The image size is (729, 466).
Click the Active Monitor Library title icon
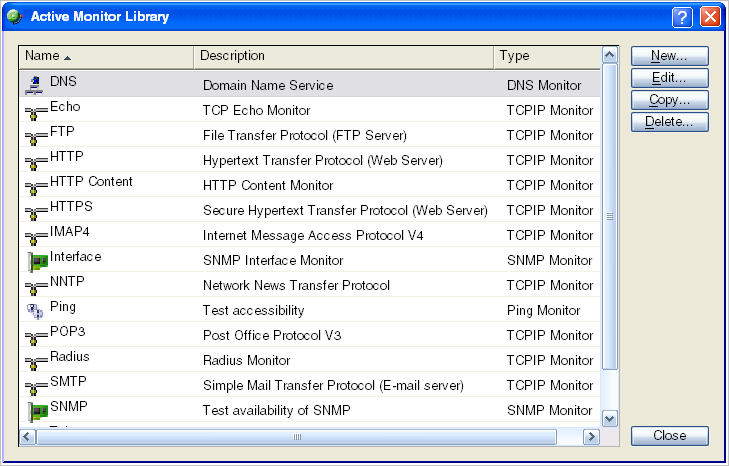click(15, 17)
